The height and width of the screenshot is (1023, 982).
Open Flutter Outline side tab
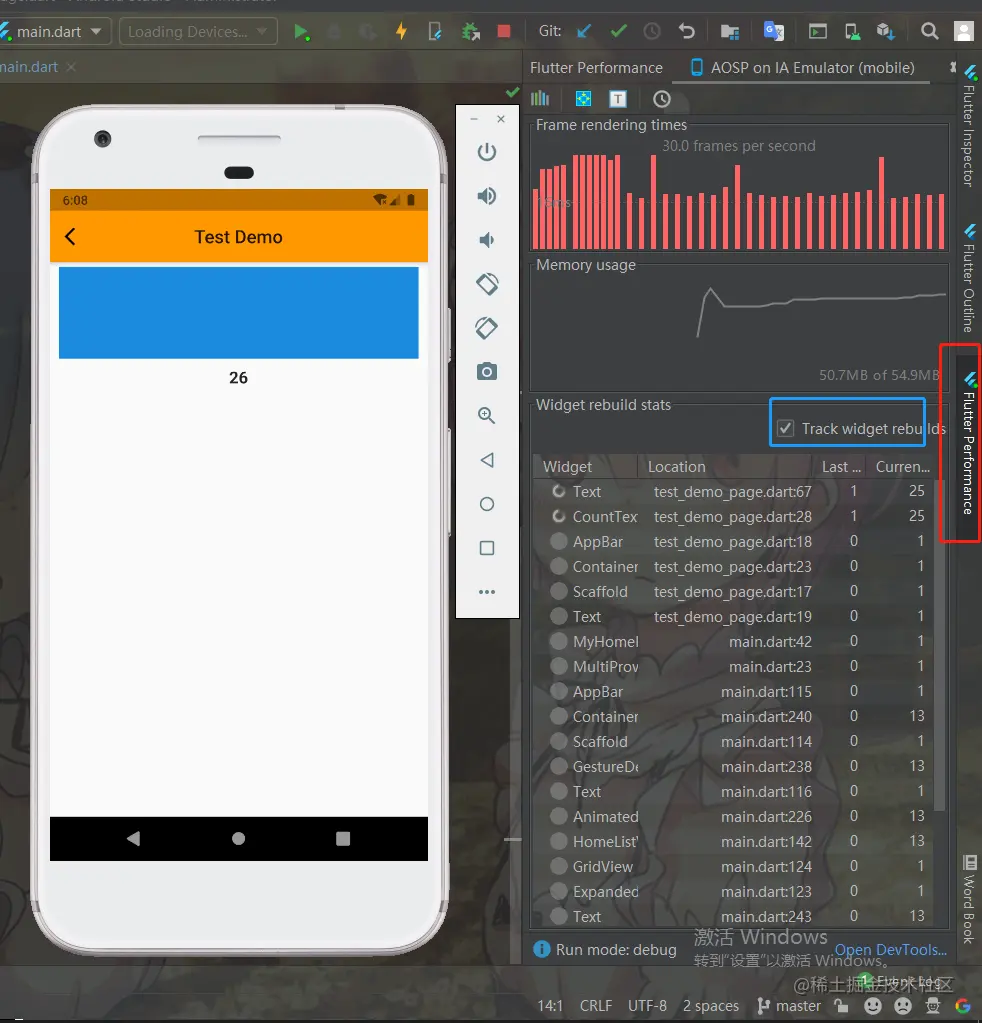pos(969,278)
